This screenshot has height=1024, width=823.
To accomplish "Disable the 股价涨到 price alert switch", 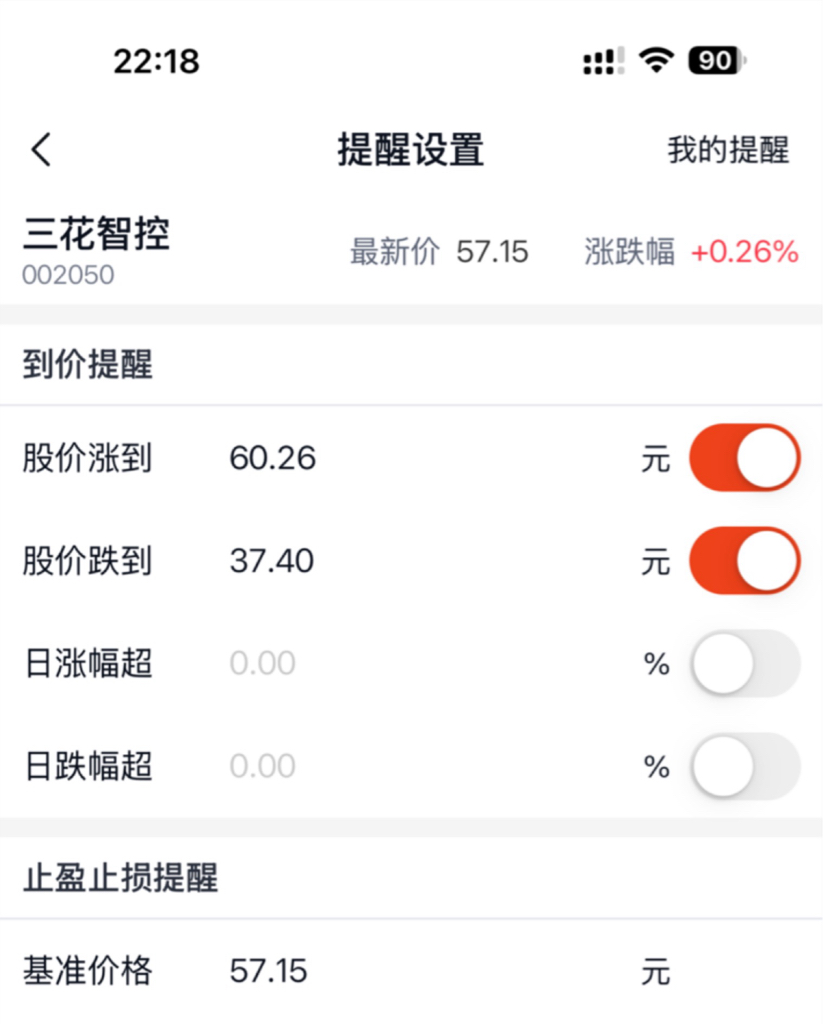I will pyautogui.click(x=745, y=458).
